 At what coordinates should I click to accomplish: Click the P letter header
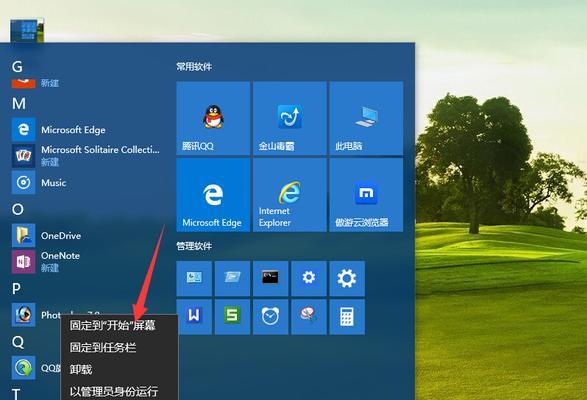point(16,288)
